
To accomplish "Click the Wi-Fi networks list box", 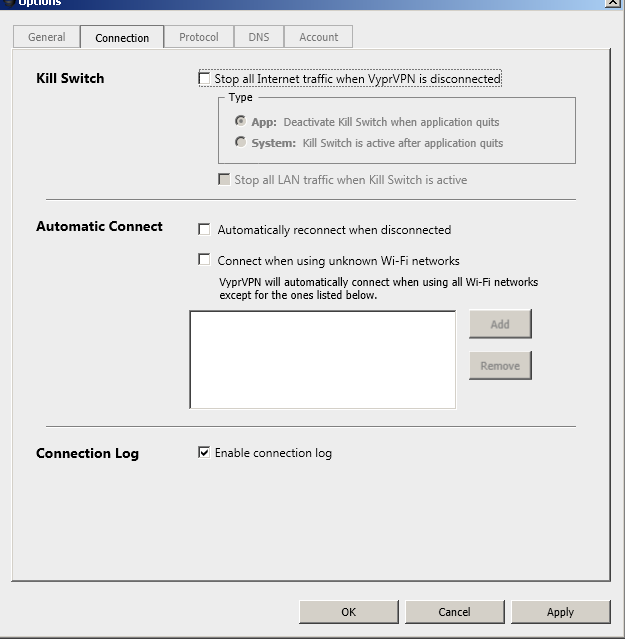I will [x=323, y=359].
